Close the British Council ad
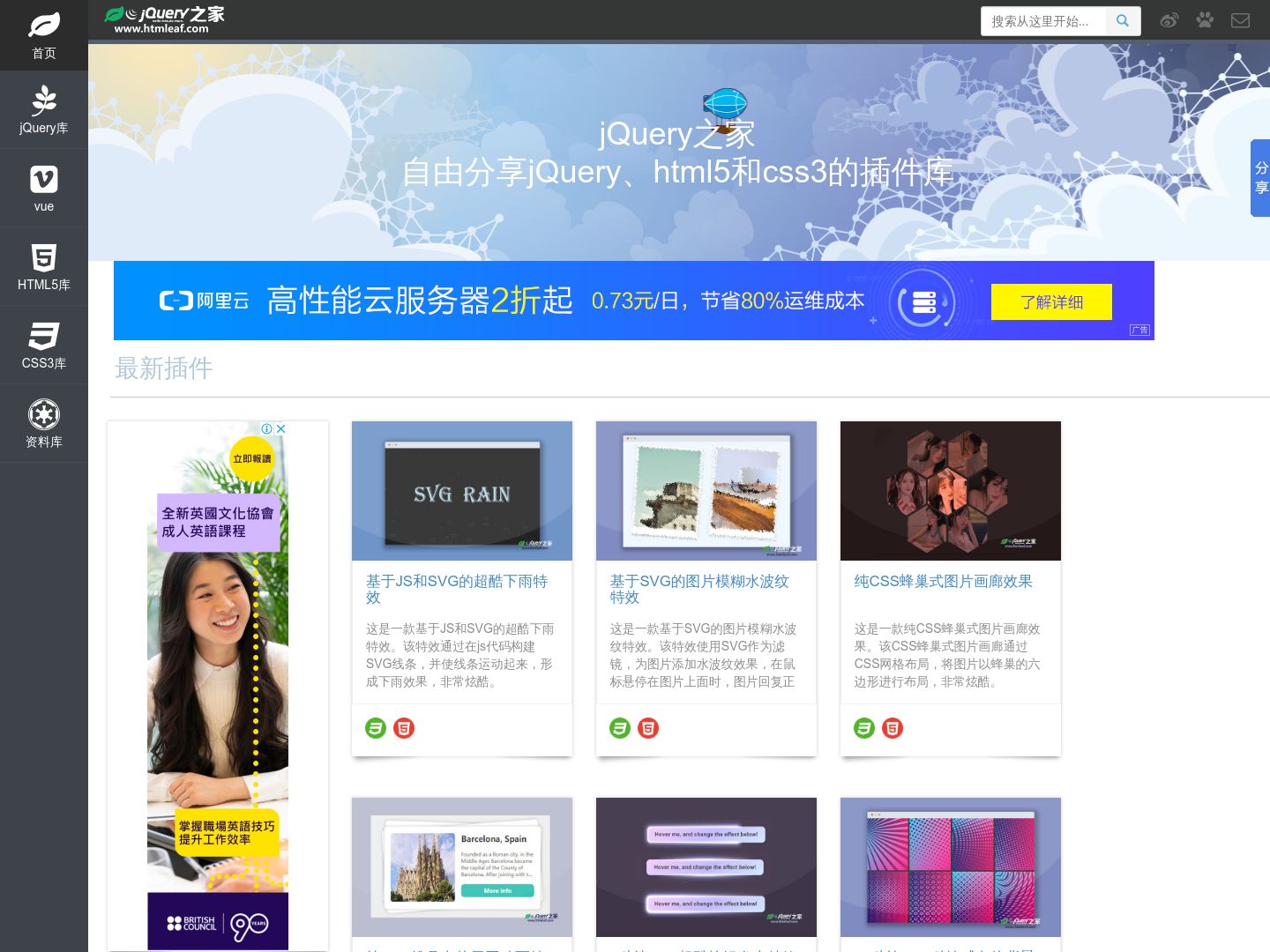The image size is (1270, 952). (x=281, y=428)
